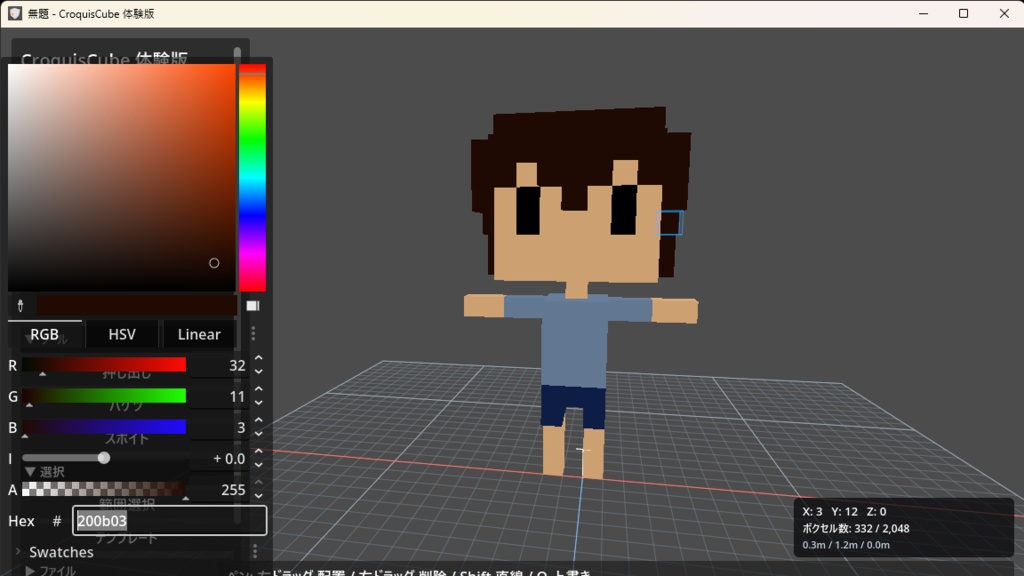The image size is (1024, 576).
Task: Toggle the picker shape icon beside color preview
Action: pyautogui.click(x=253, y=306)
